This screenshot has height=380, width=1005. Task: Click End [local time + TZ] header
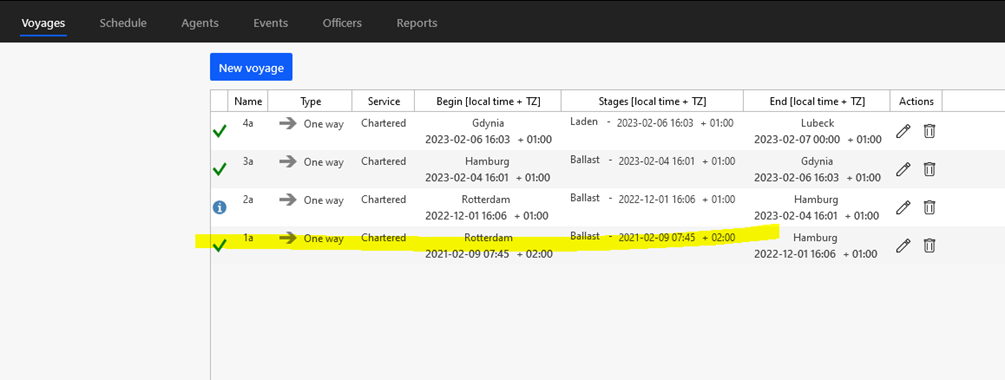817,101
